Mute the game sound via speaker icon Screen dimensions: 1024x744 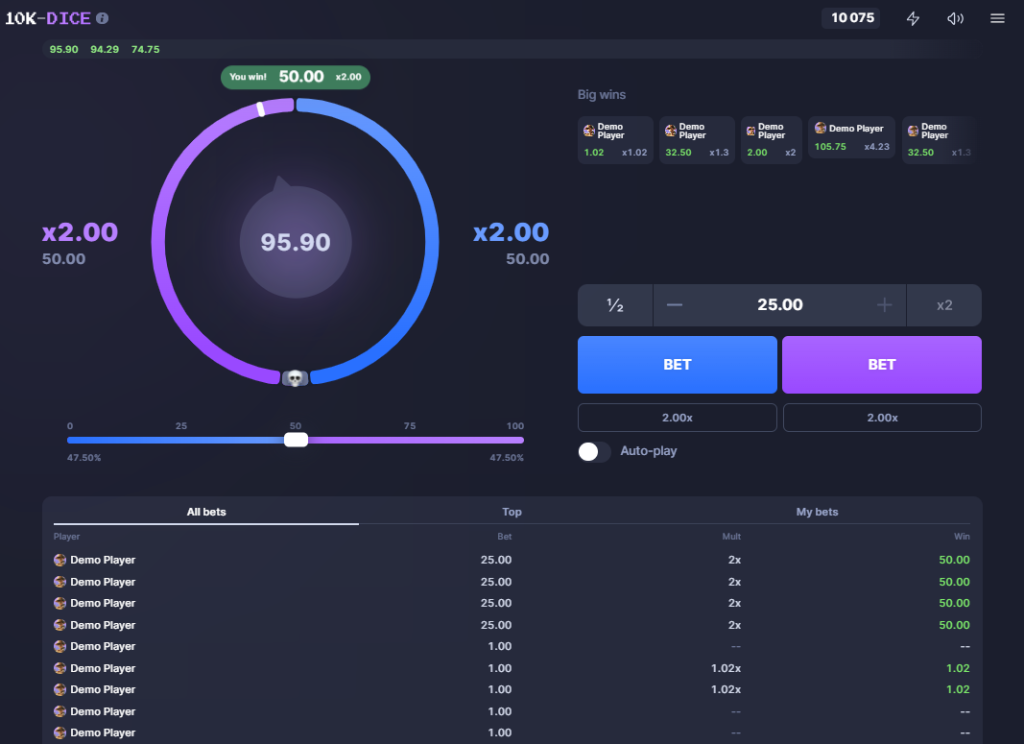(x=955, y=18)
